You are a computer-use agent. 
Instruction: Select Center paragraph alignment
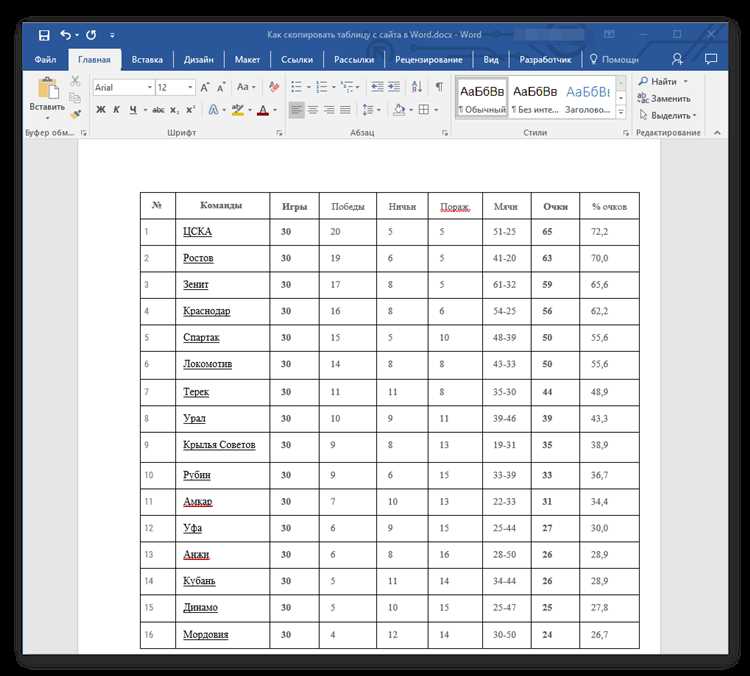(313, 110)
